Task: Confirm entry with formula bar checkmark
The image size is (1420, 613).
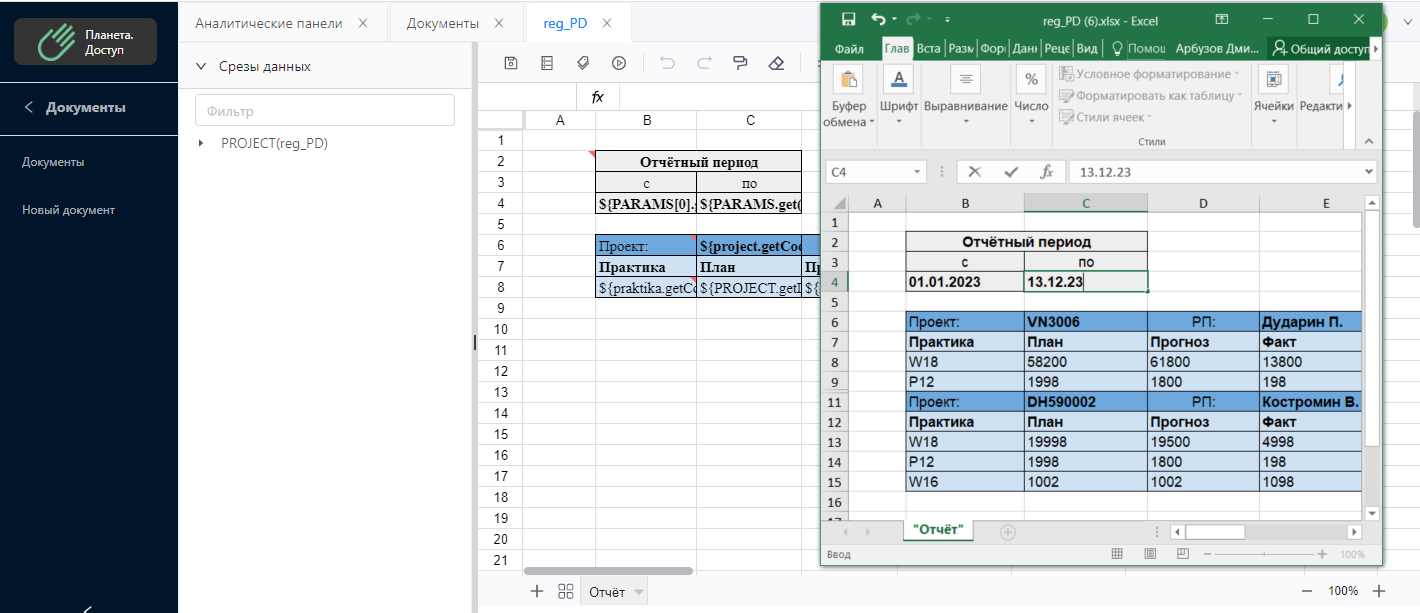Action: pyautogui.click(x=1011, y=172)
